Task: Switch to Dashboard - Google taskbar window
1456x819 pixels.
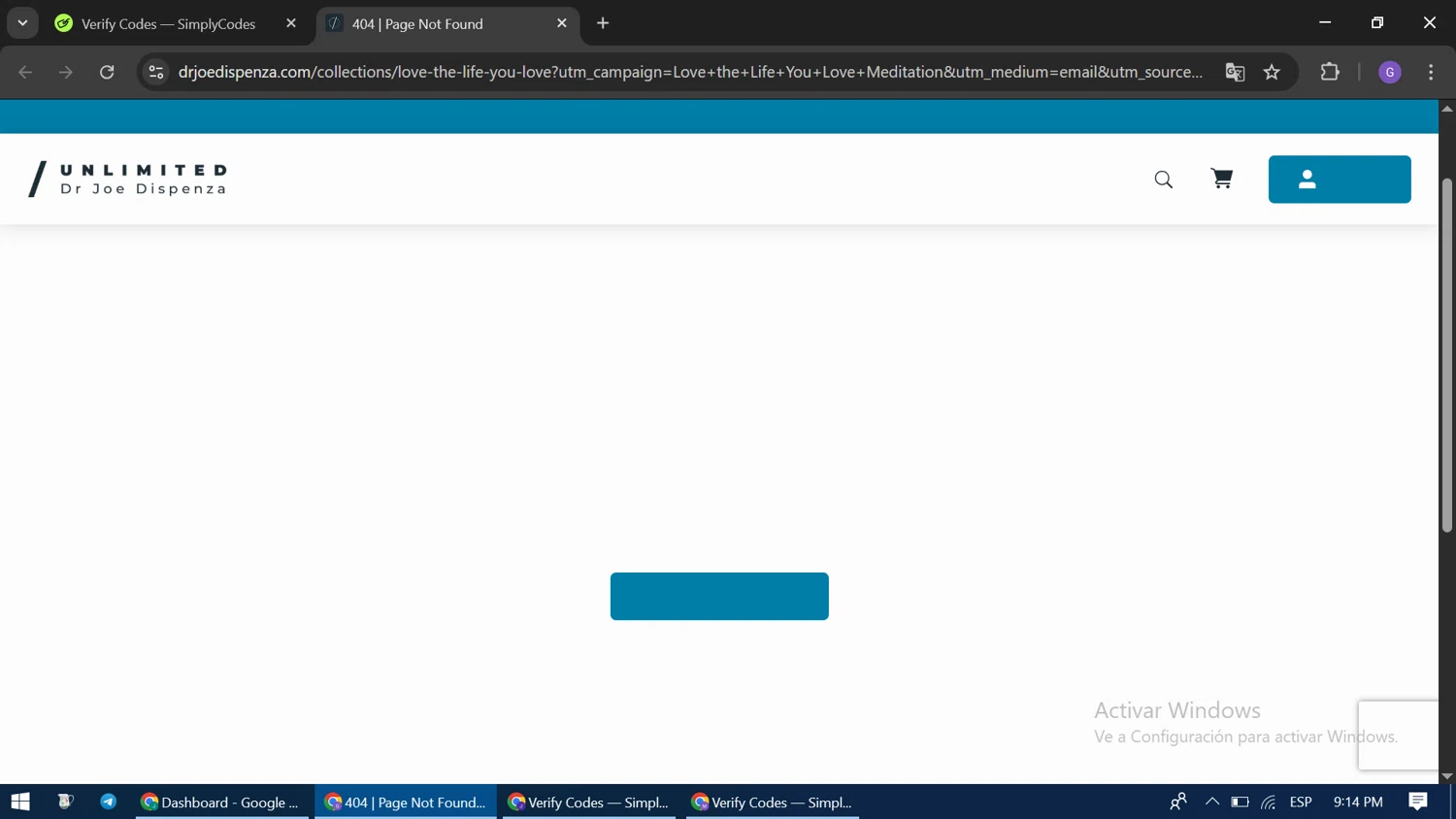Action: tap(222, 802)
